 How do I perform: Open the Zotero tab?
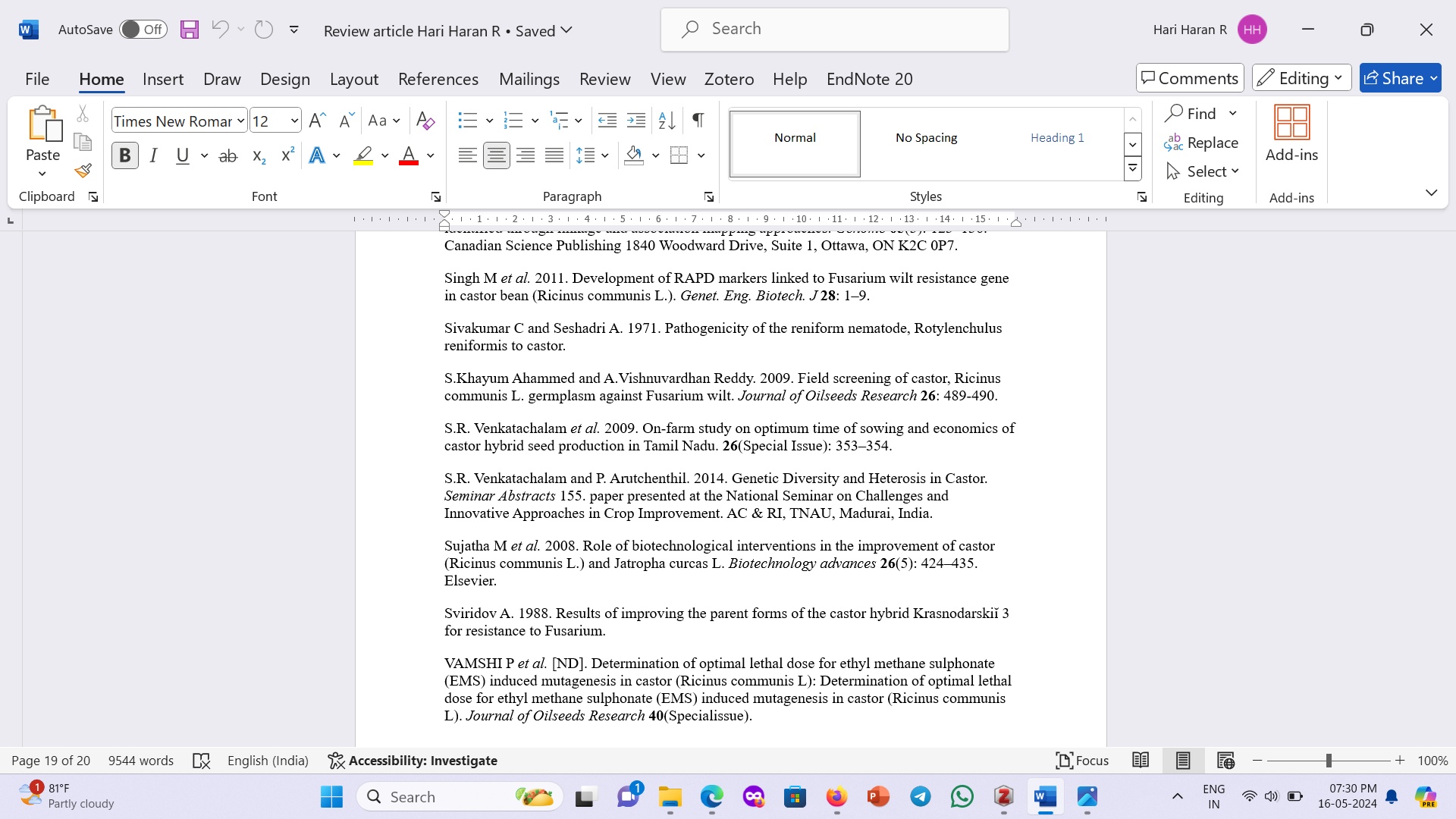[x=729, y=79]
